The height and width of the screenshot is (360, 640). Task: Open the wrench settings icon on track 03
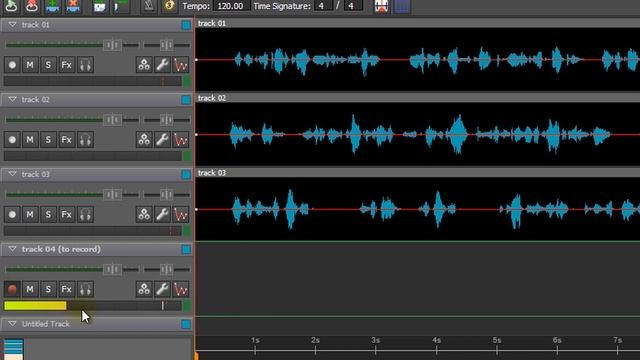162,215
